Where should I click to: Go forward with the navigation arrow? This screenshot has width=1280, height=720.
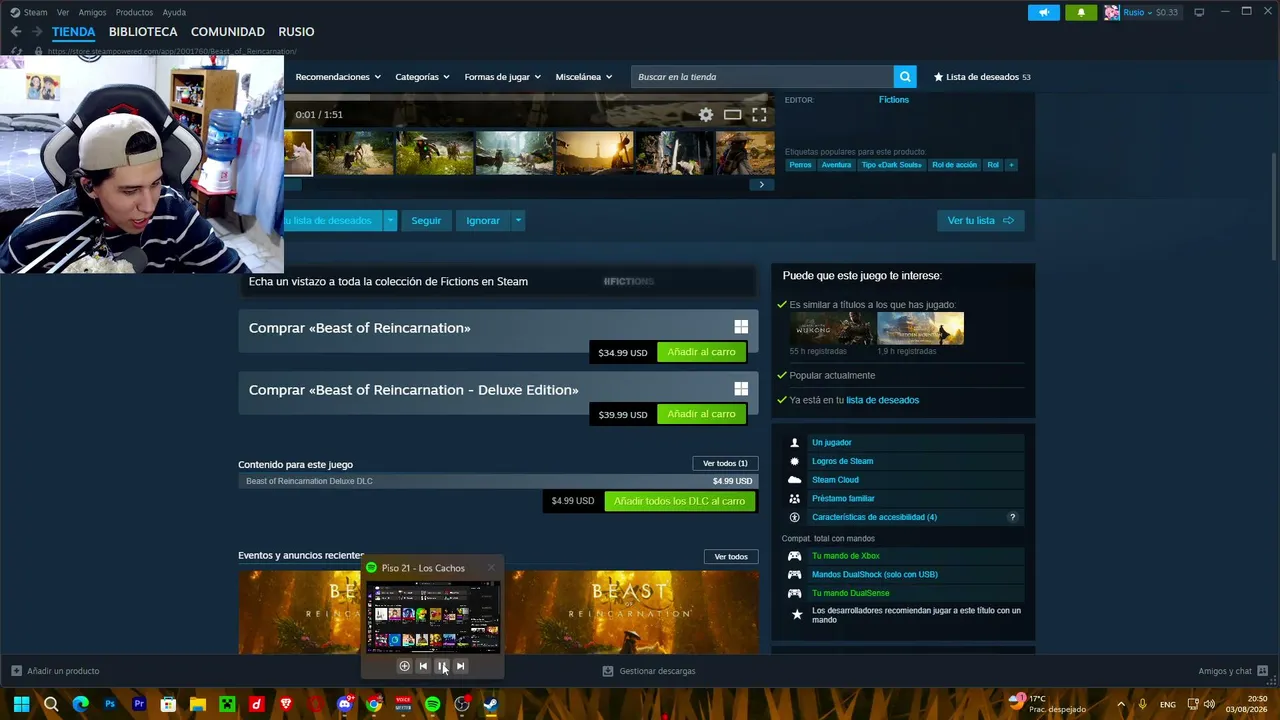(x=37, y=32)
